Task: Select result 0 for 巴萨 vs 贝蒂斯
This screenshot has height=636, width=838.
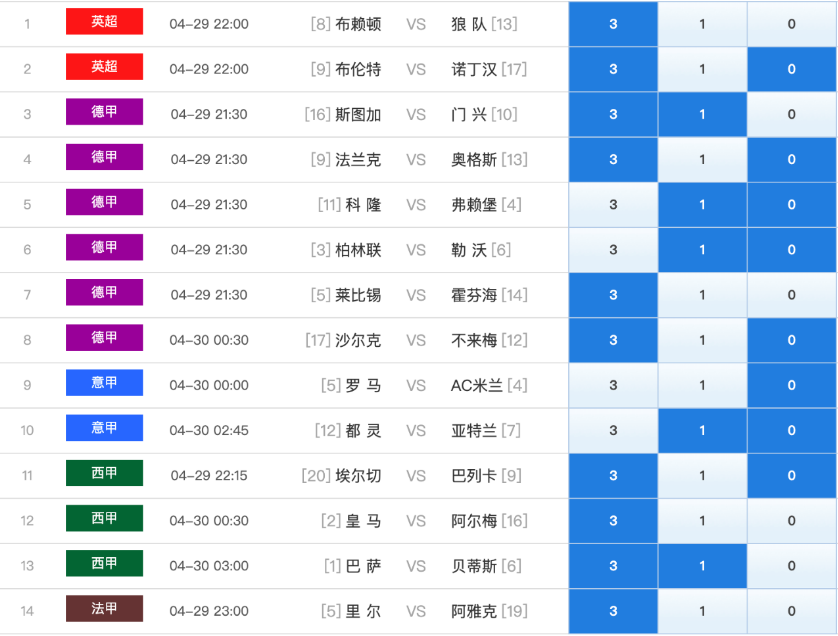Action: tap(792, 566)
